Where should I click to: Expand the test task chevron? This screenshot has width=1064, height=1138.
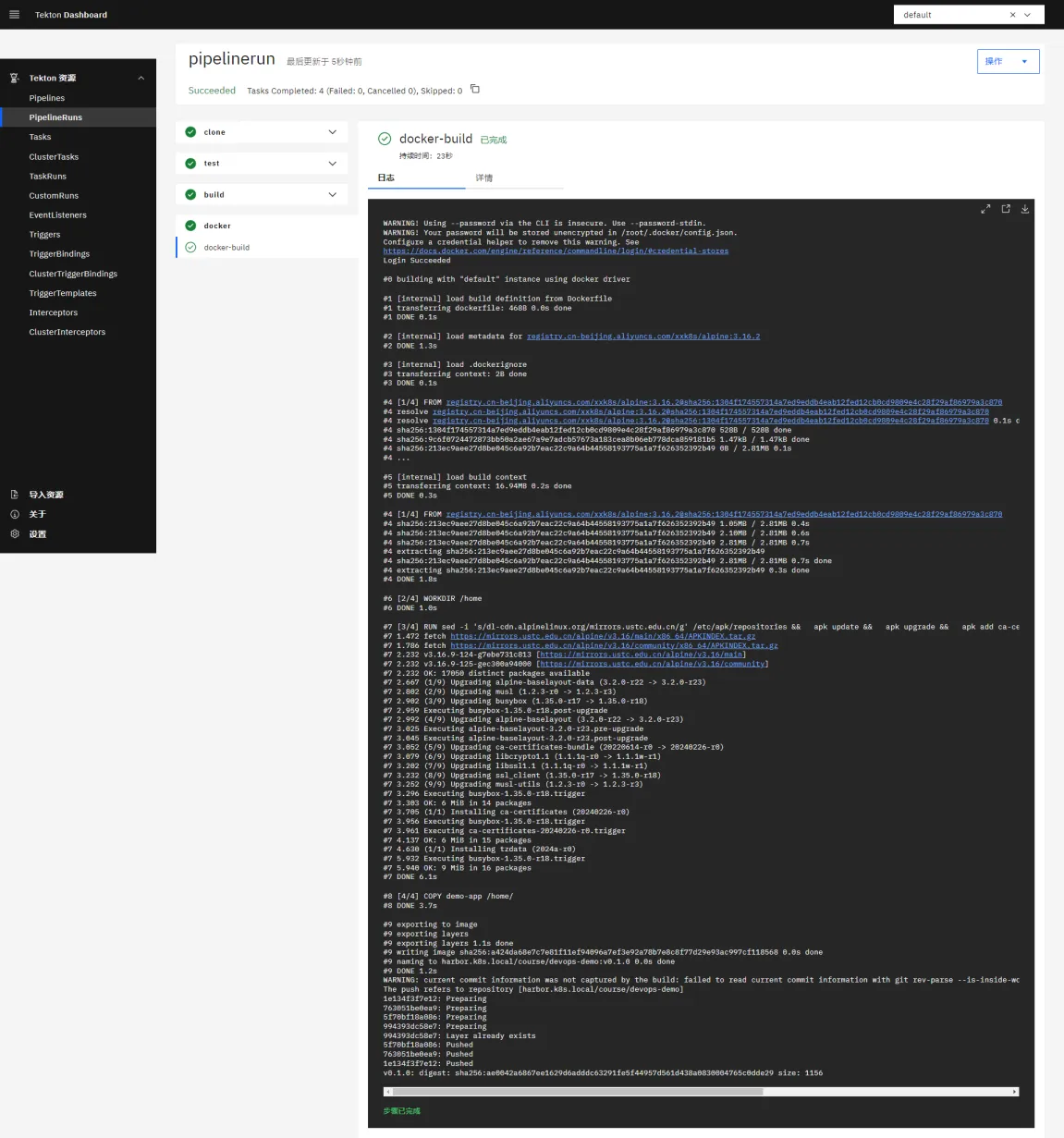coord(333,164)
